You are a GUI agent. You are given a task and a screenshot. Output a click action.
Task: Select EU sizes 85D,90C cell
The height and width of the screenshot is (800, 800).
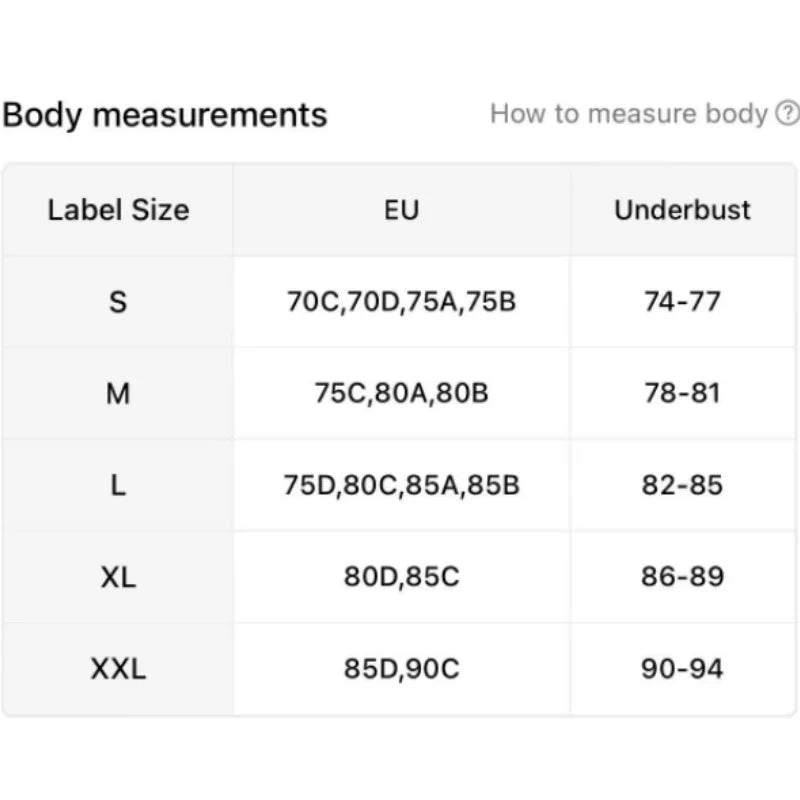(x=402, y=670)
